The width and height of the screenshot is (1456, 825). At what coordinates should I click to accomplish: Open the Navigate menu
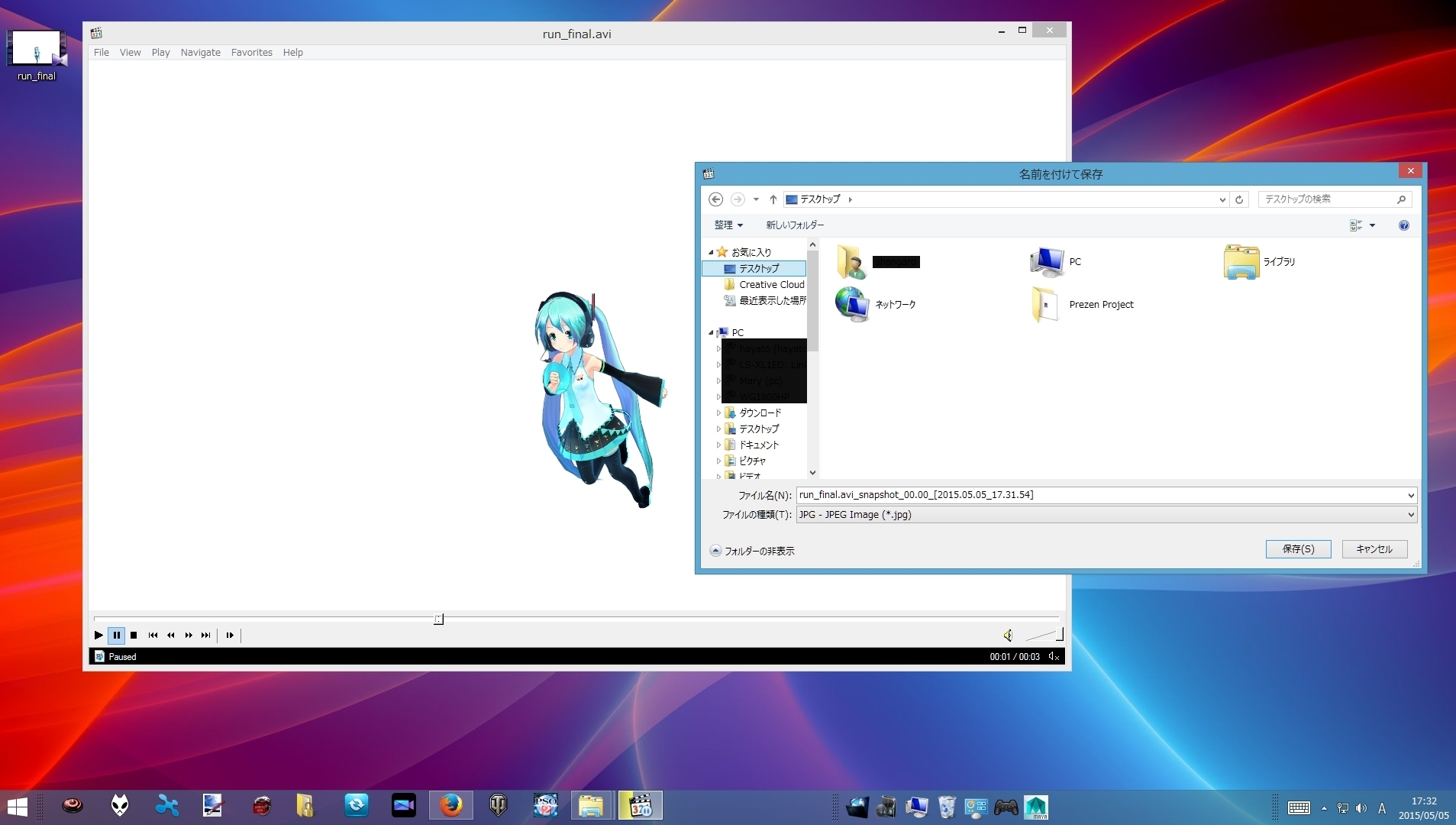pos(201,52)
